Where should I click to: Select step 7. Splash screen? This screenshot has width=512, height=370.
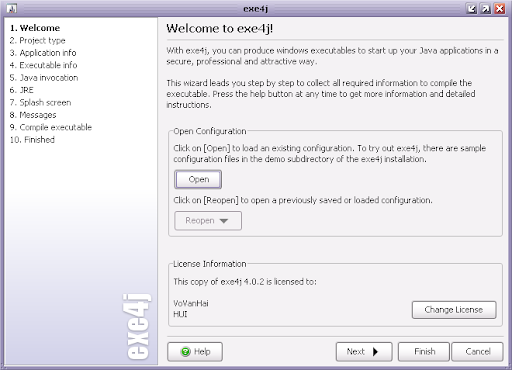tap(40, 103)
